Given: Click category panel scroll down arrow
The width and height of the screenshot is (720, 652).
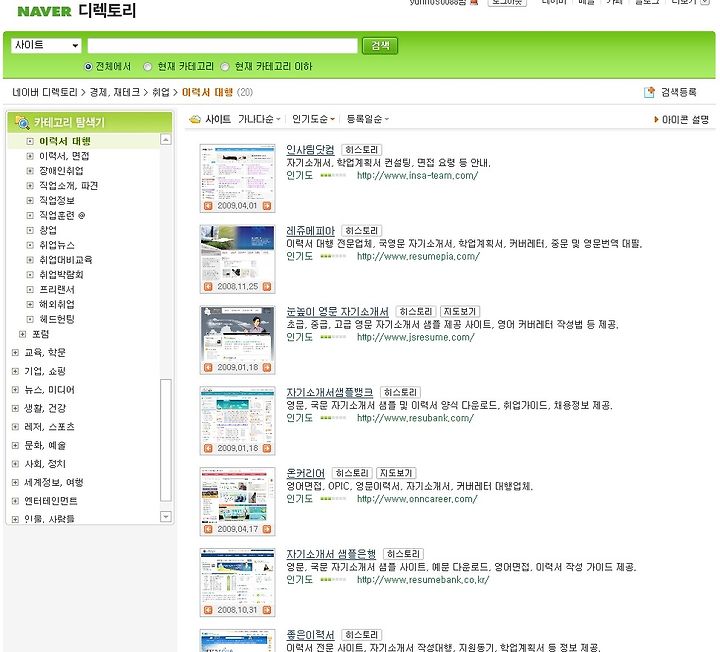Looking at the screenshot, I should tap(166, 517).
